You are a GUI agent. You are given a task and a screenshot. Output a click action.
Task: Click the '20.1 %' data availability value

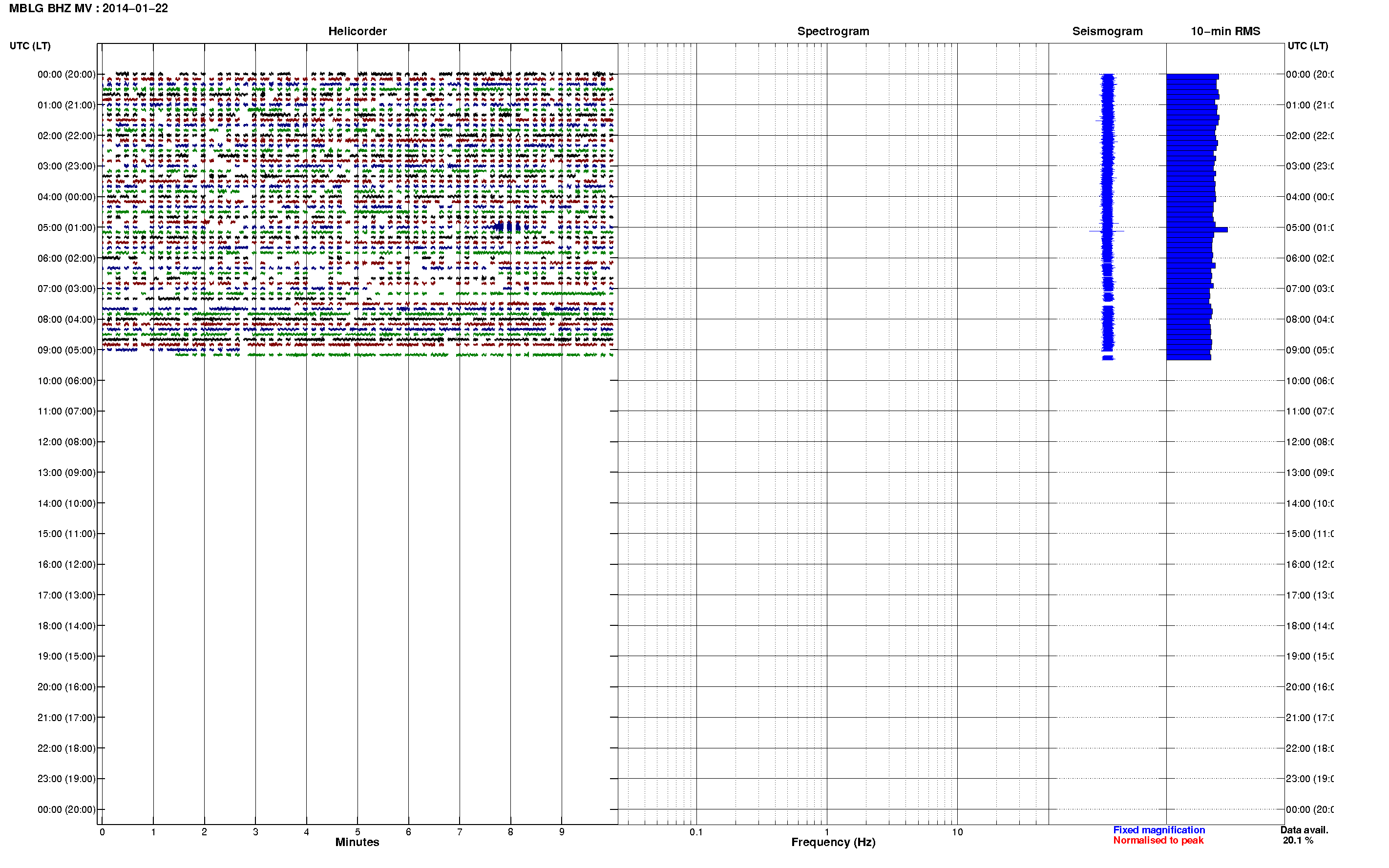pos(1298,841)
